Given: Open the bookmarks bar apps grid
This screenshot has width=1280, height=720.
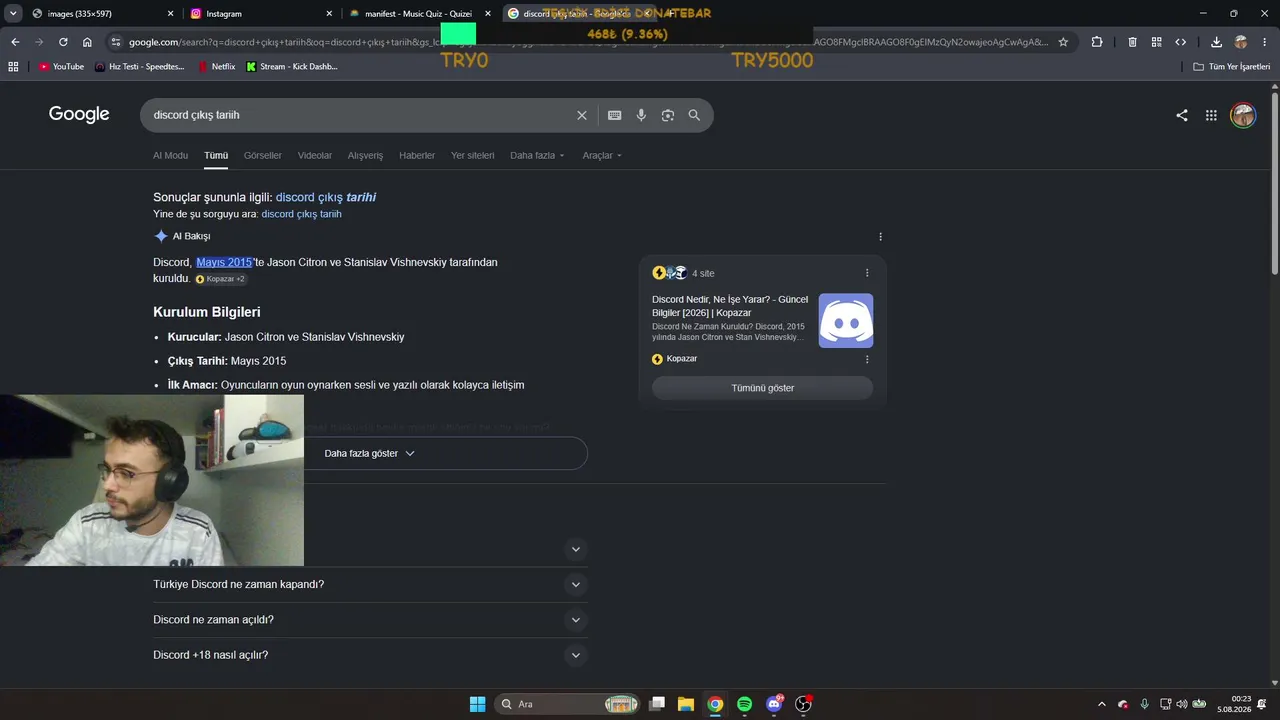Looking at the screenshot, I should click(13, 66).
